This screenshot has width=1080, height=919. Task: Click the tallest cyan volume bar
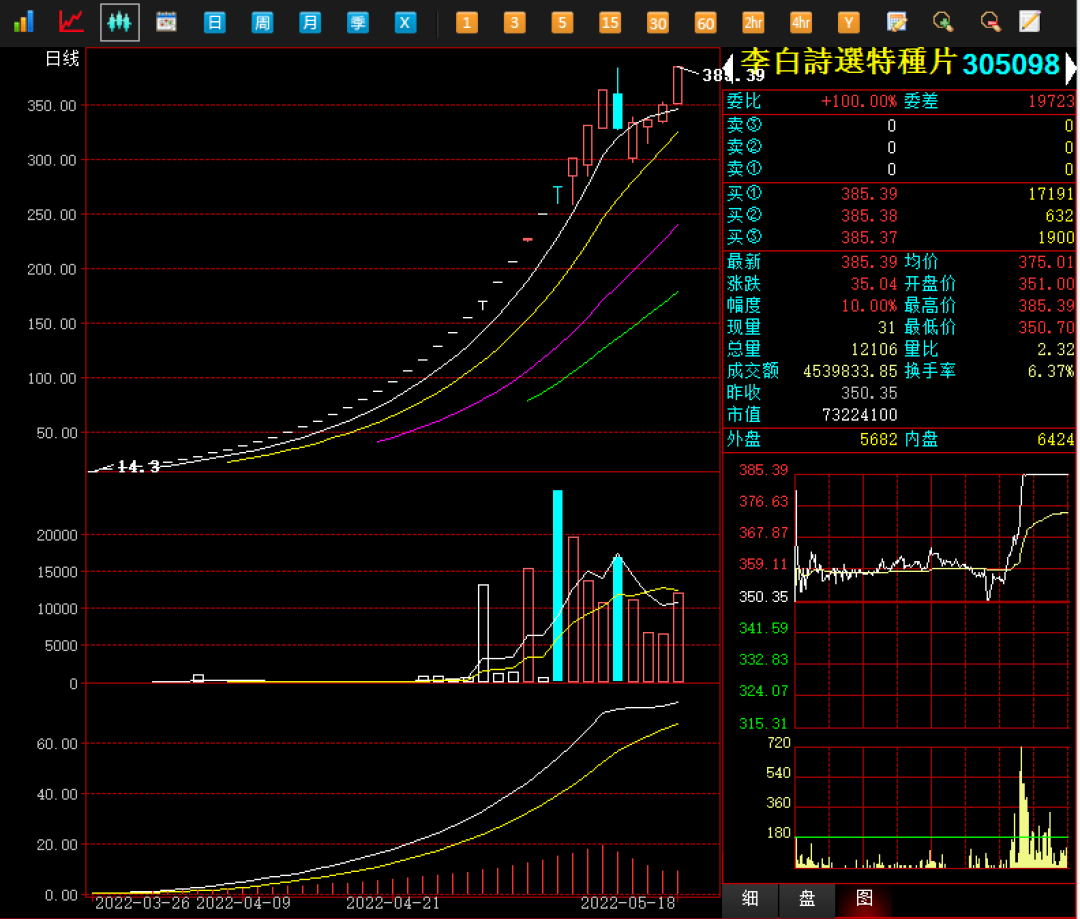(558, 586)
